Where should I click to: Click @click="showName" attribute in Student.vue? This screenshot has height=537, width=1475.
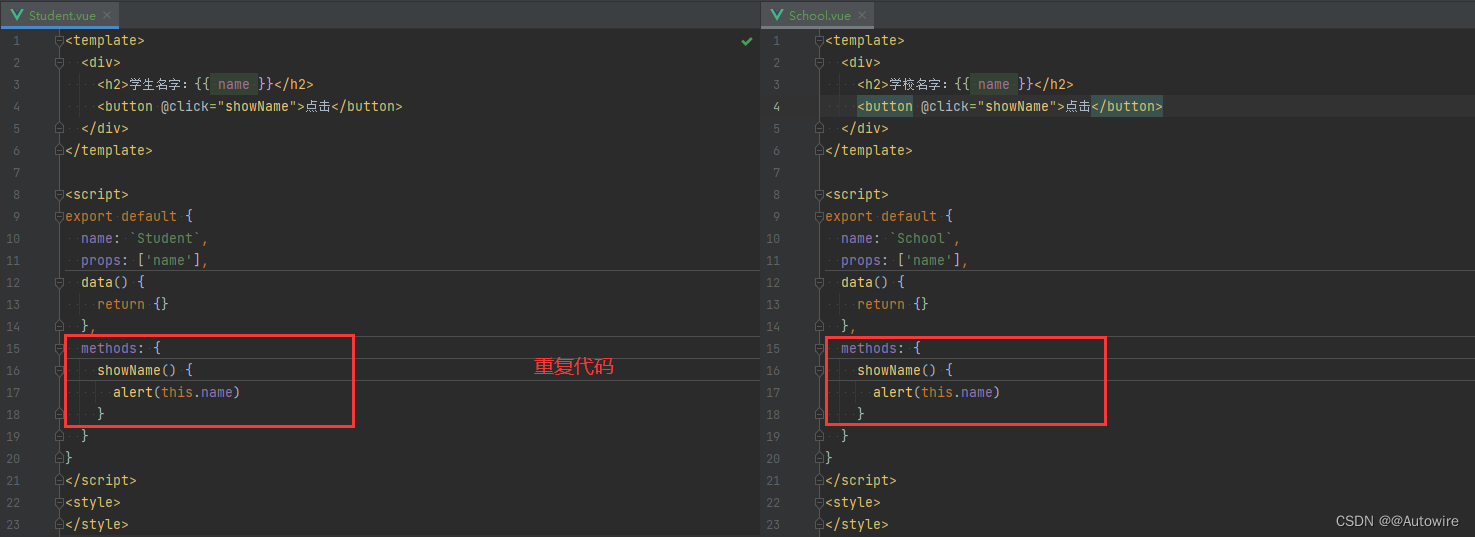232,107
